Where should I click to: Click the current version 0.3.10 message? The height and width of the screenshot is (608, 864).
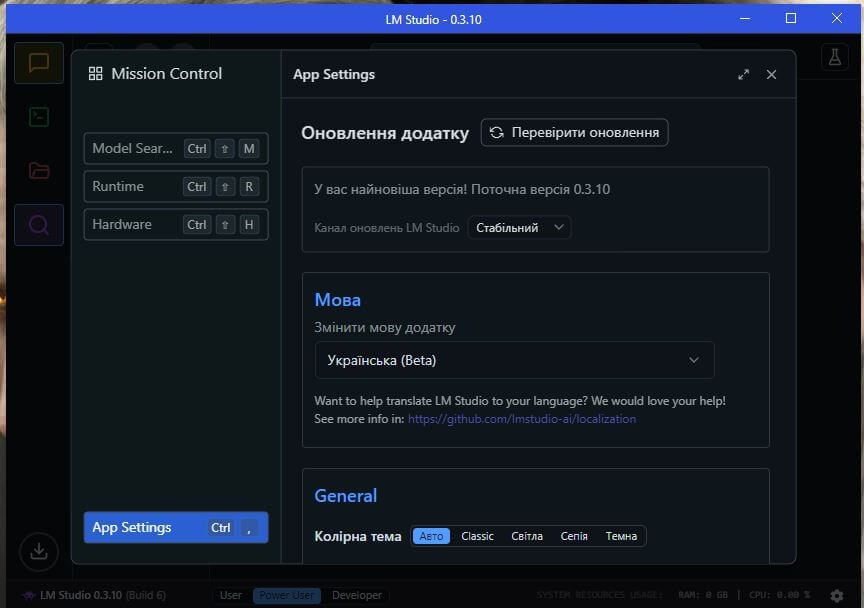coord(462,189)
